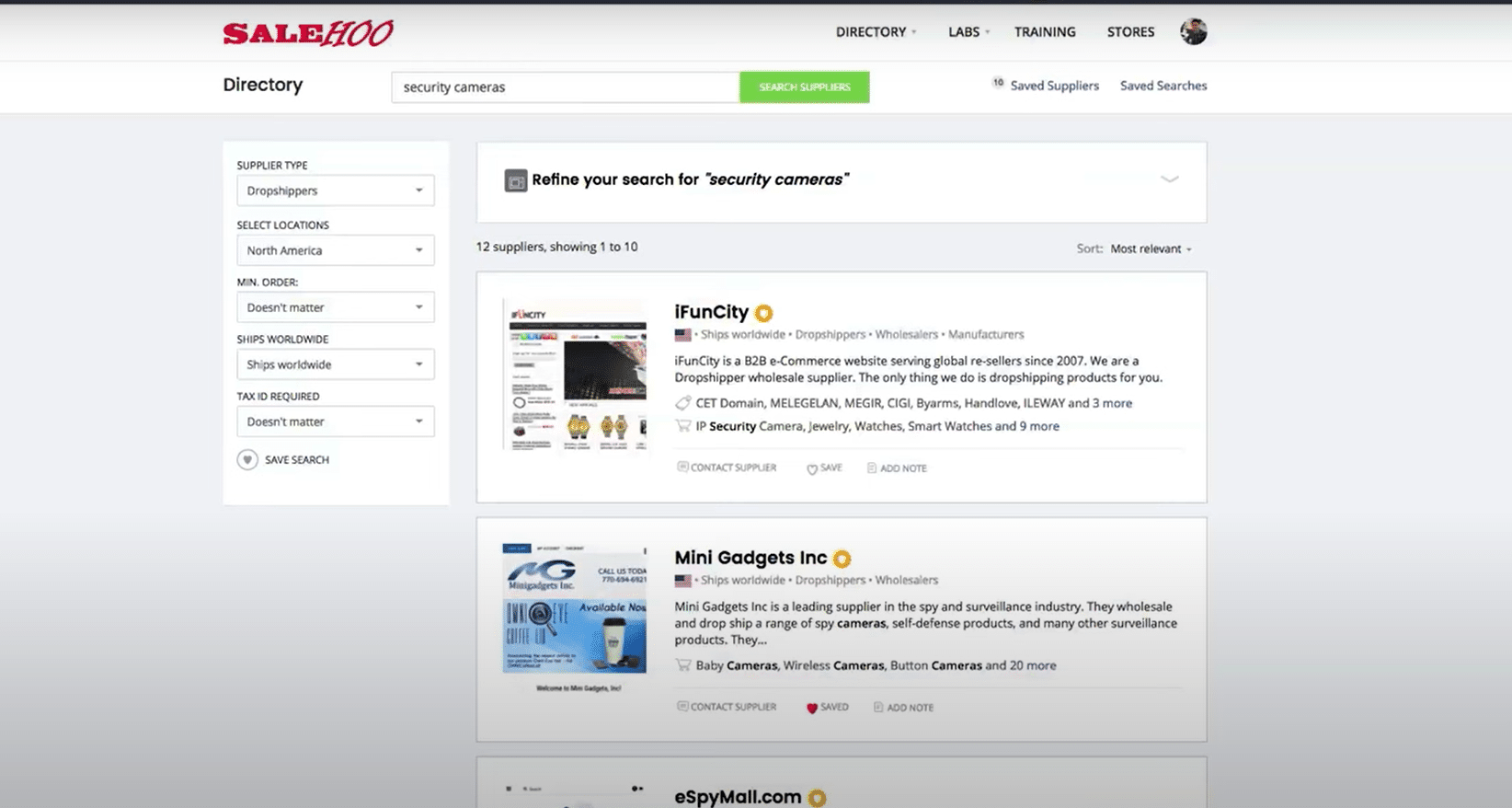Viewport: 1512px width, 808px height.
Task: Open the Directory menu
Action: click(x=876, y=32)
